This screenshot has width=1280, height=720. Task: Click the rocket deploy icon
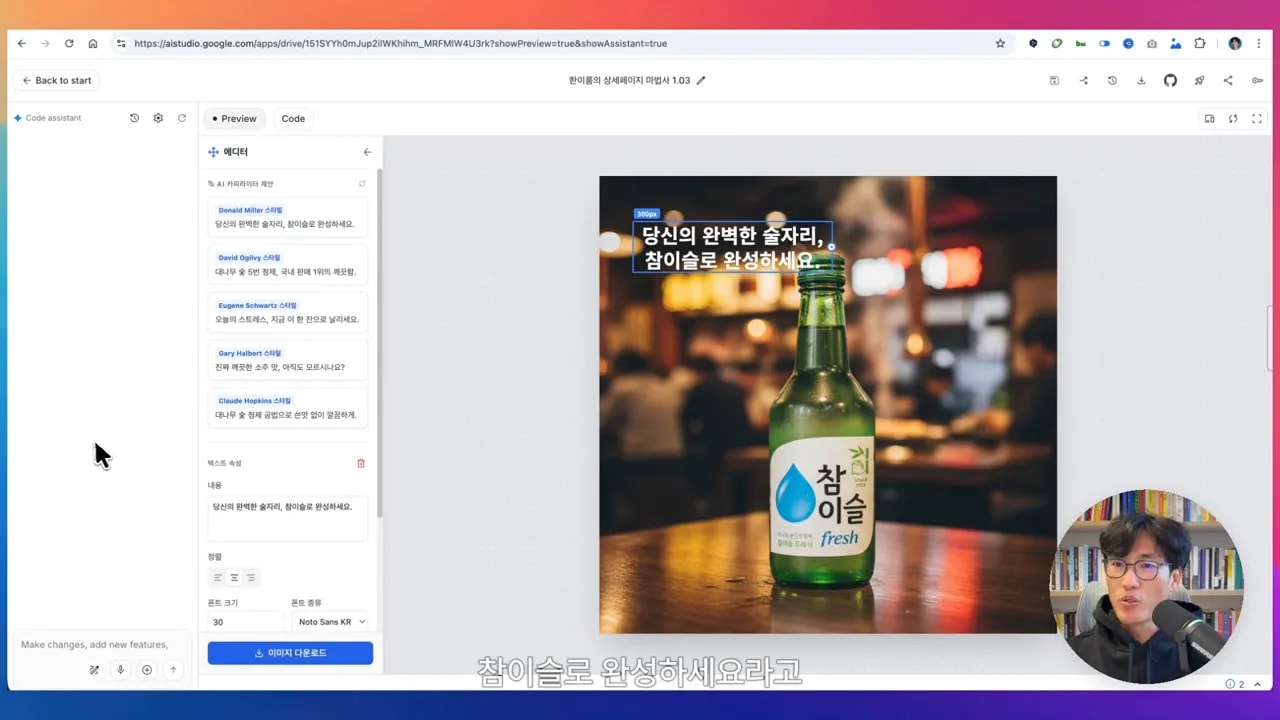(1199, 81)
